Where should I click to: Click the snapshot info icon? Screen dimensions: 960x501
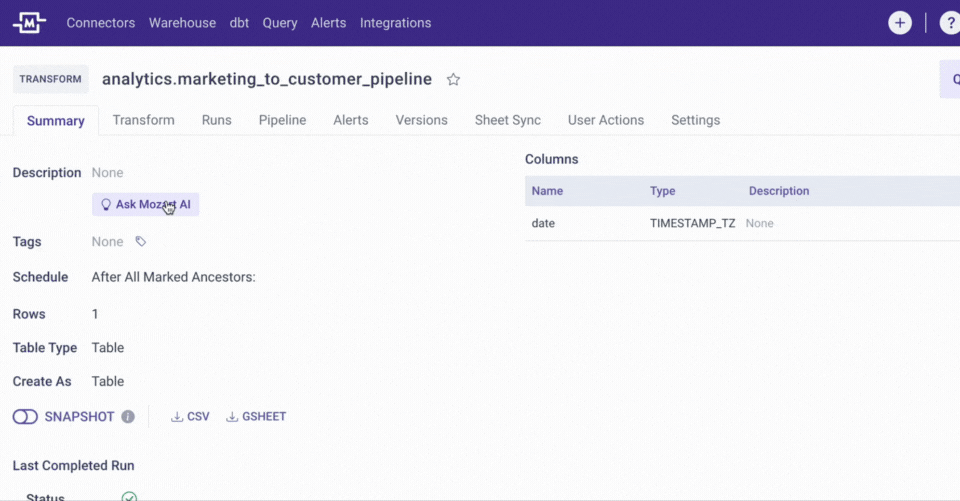[128, 417]
